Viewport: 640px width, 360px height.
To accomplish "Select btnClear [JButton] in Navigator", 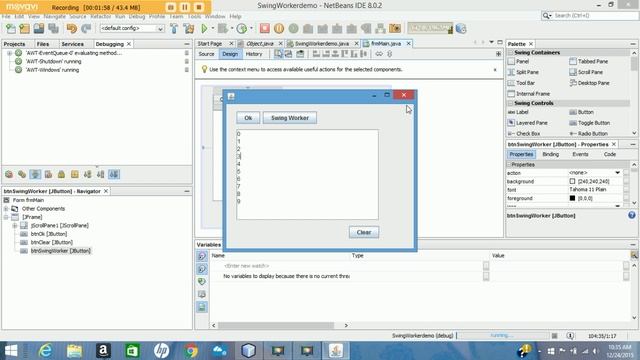I will pos(51,242).
